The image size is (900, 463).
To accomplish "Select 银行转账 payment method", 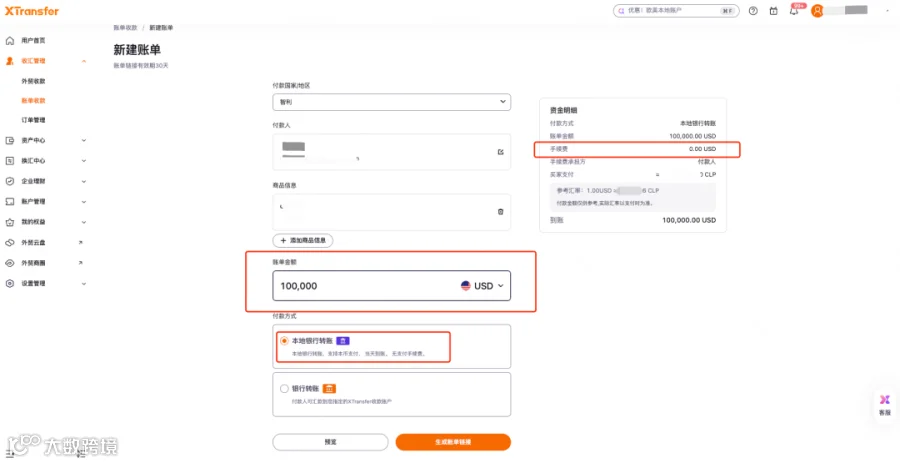I will point(284,388).
